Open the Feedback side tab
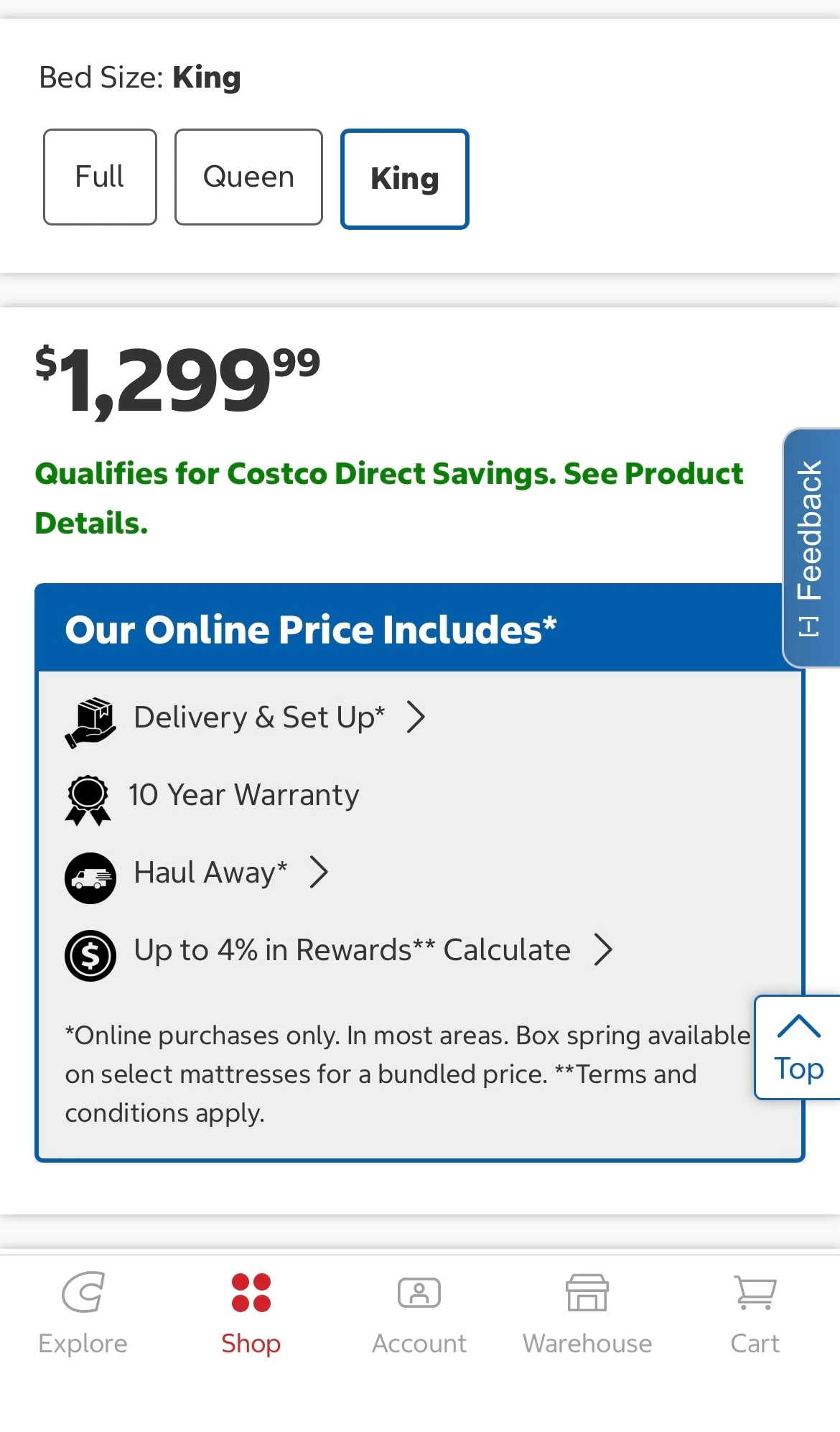 (811, 548)
